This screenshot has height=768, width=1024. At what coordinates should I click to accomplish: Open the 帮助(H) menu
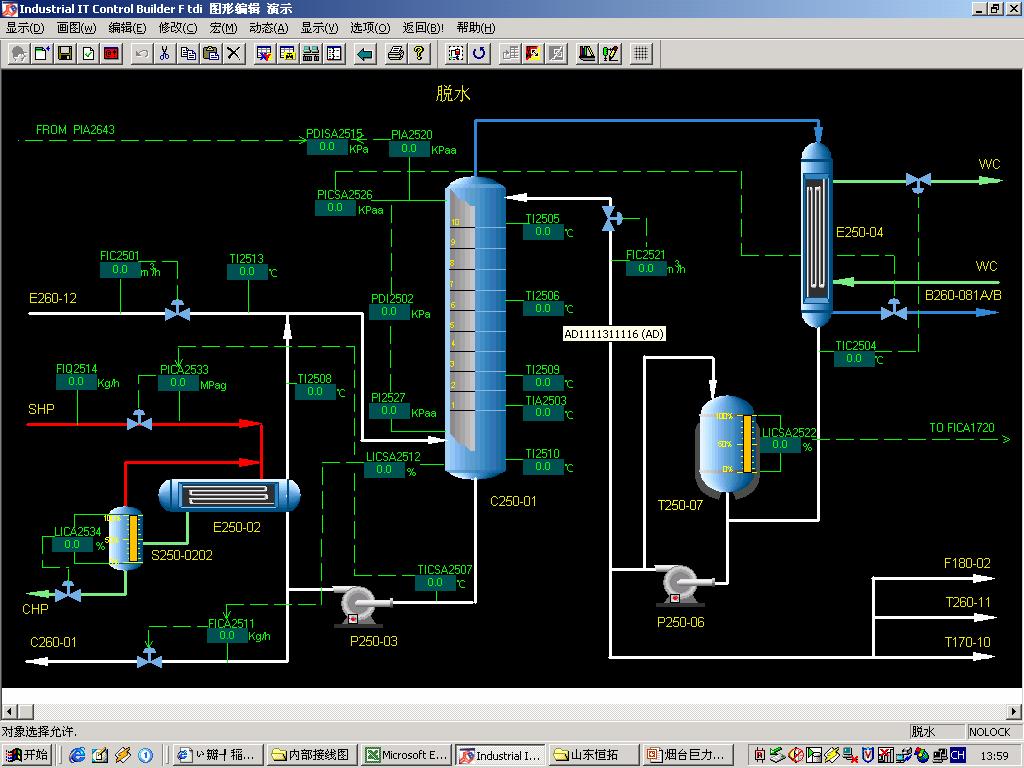475,28
